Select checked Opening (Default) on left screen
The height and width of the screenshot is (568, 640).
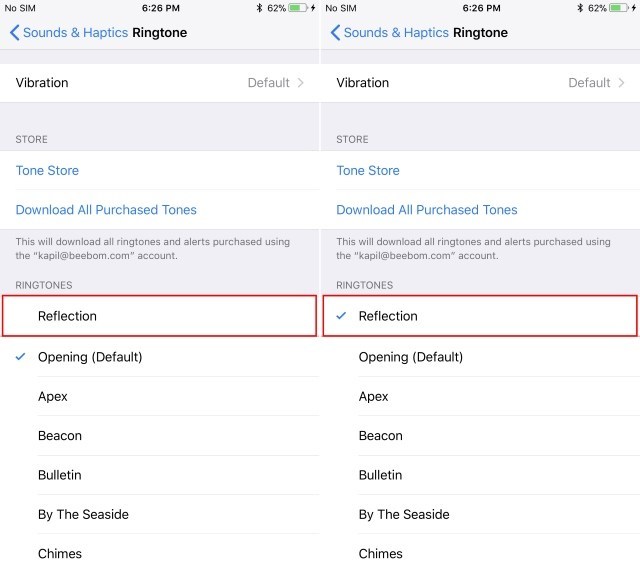tap(159, 357)
